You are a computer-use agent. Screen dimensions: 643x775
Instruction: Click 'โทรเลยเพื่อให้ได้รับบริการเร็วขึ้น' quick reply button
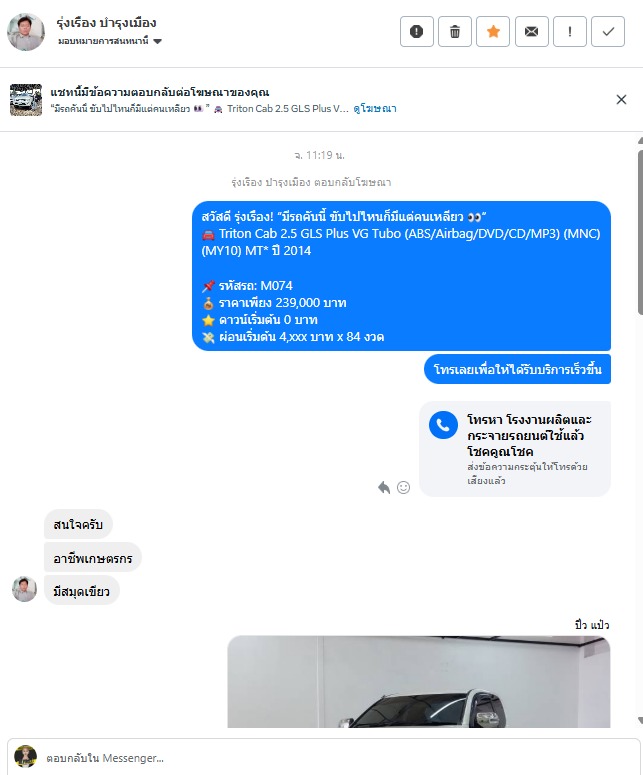point(517,369)
